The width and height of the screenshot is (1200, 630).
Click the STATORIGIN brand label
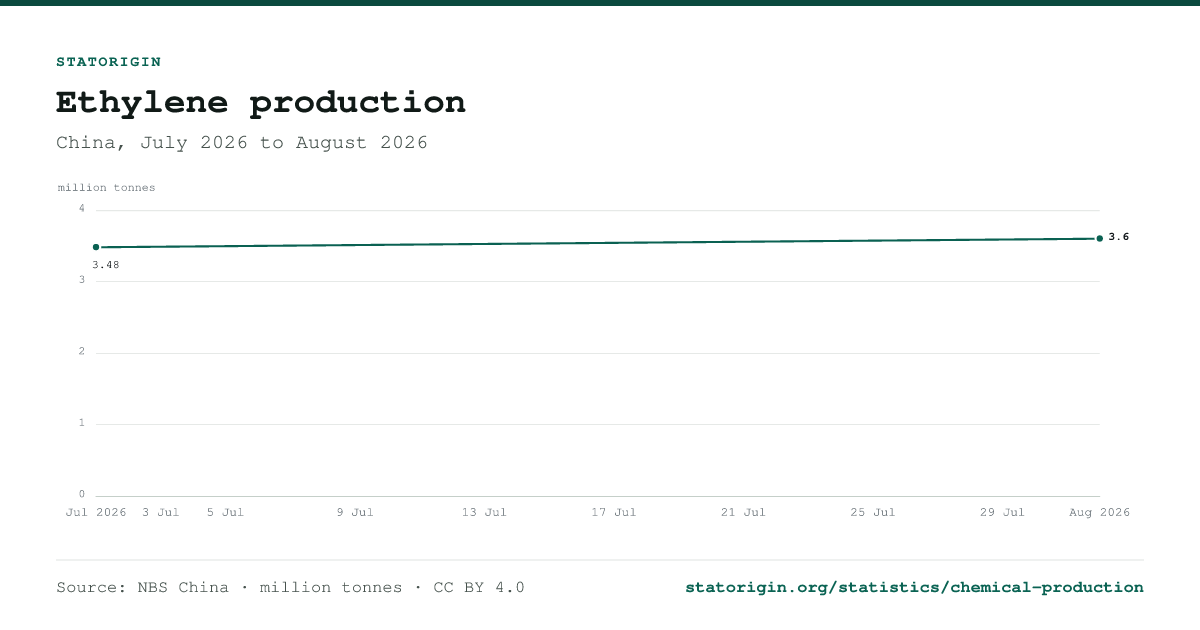tap(108, 62)
